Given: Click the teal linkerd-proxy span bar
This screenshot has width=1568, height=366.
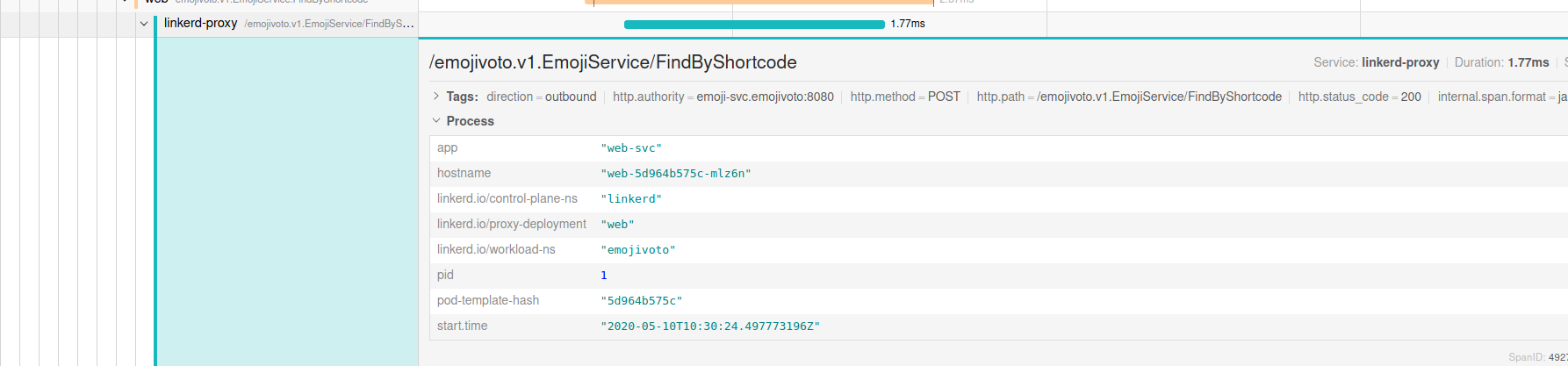Looking at the screenshot, I should coord(753,25).
